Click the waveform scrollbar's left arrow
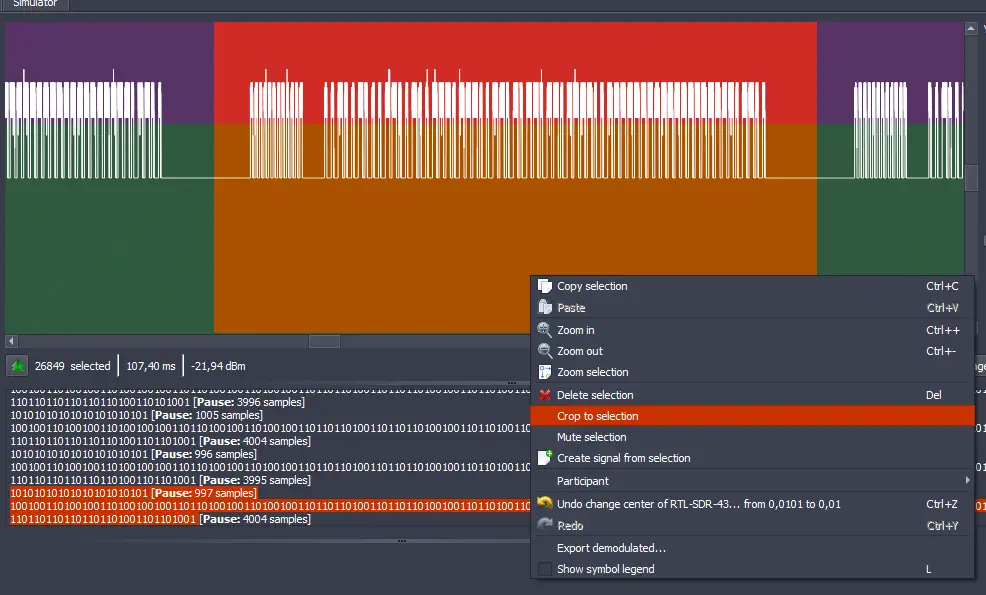 (x=10, y=341)
